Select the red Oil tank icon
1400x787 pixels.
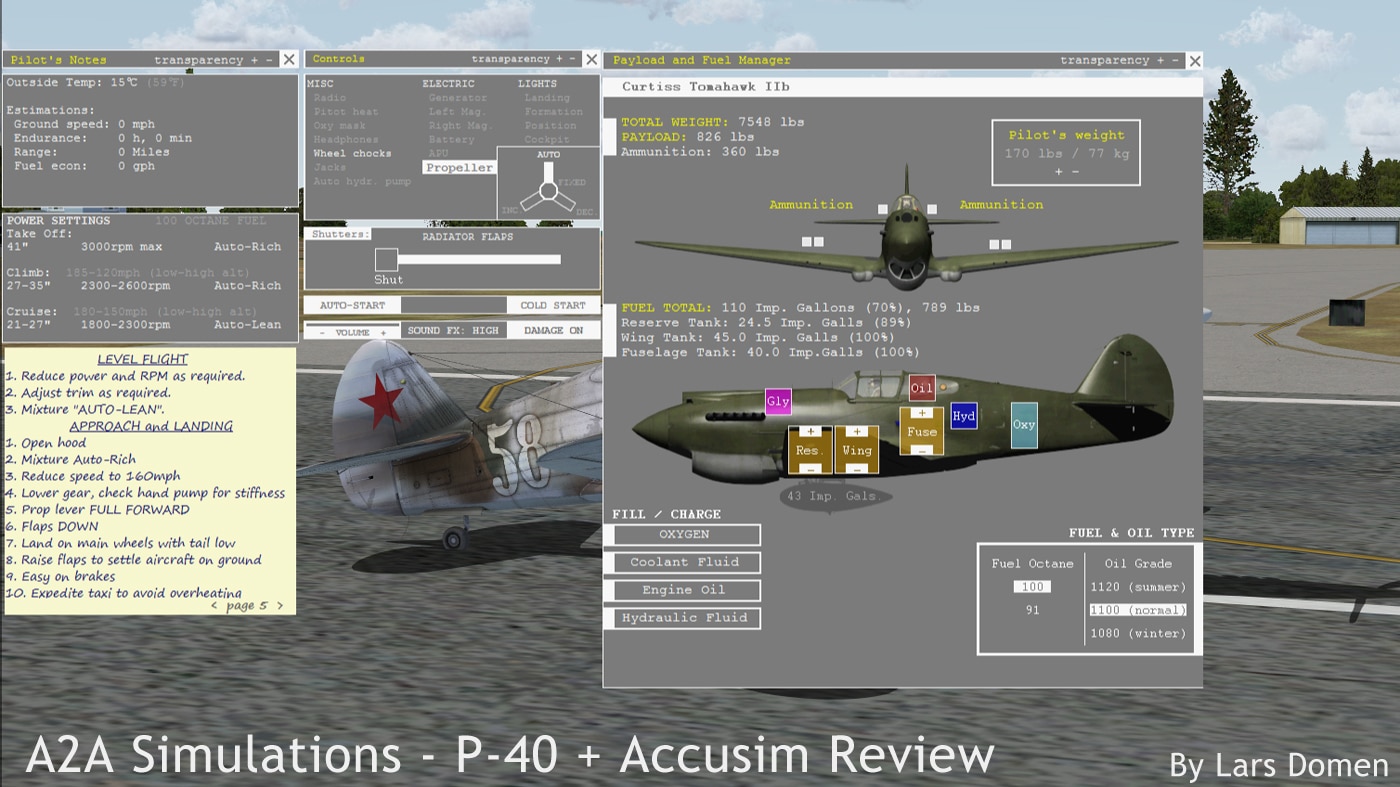coord(922,388)
